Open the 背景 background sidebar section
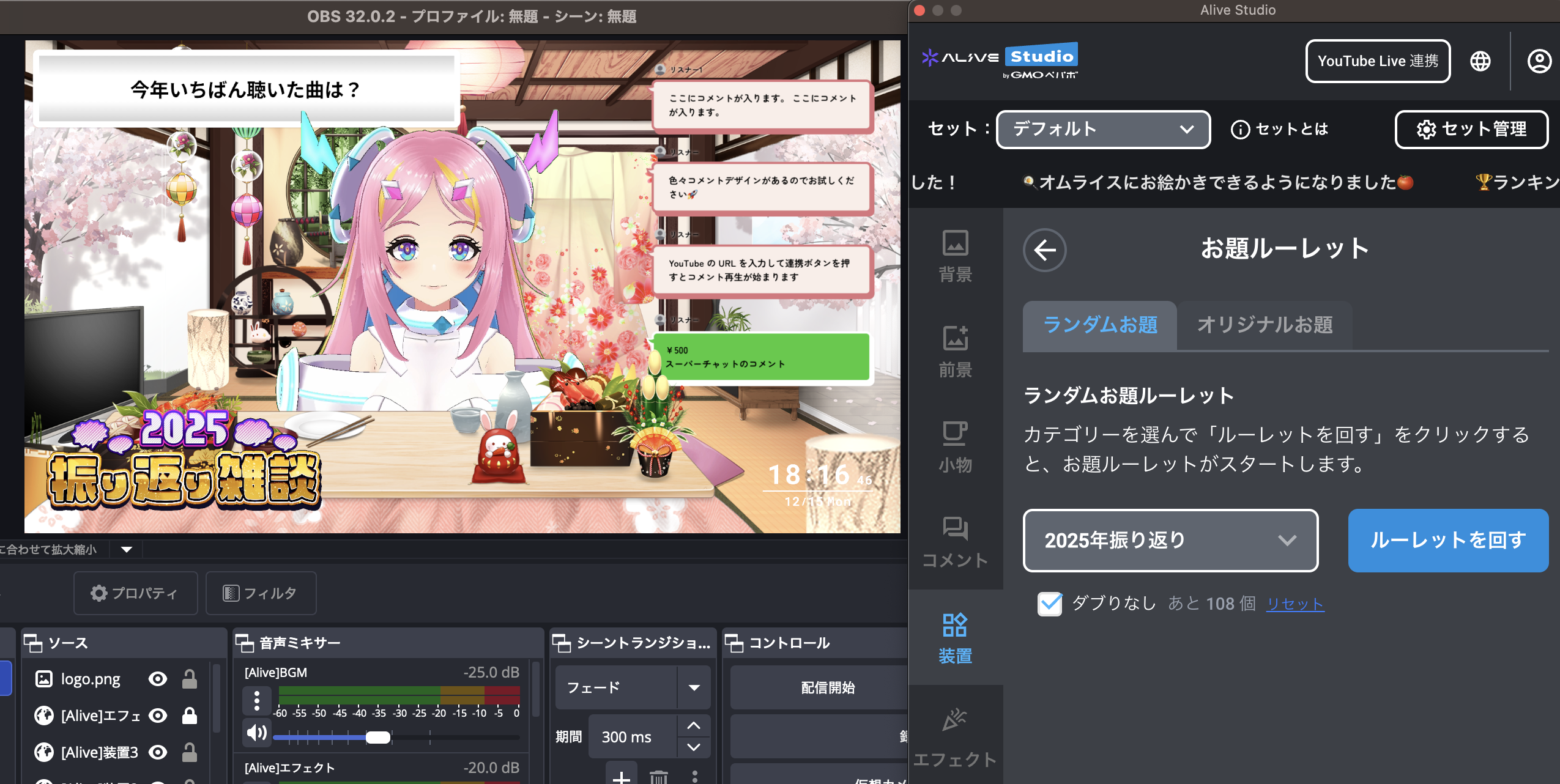This screenshot has height=784, width=1560. 955,256
